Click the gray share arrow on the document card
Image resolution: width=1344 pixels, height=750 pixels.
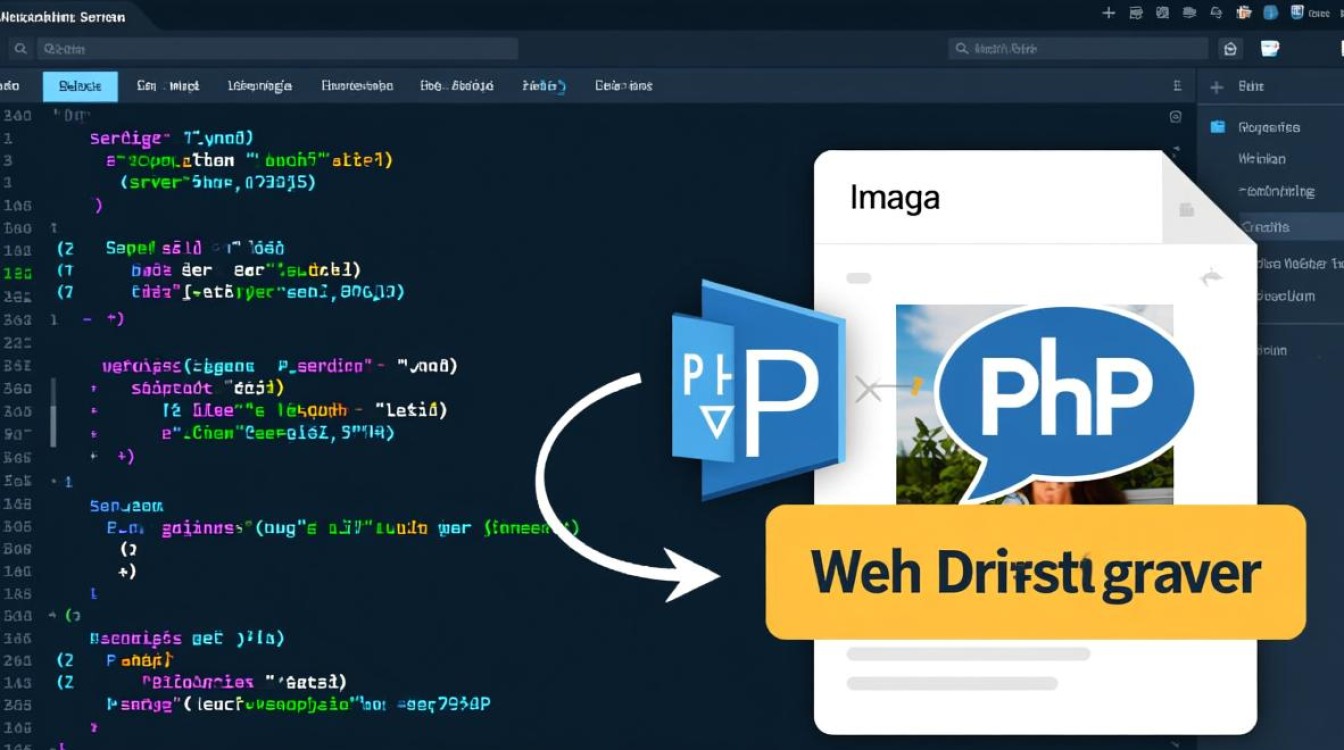1211,277
